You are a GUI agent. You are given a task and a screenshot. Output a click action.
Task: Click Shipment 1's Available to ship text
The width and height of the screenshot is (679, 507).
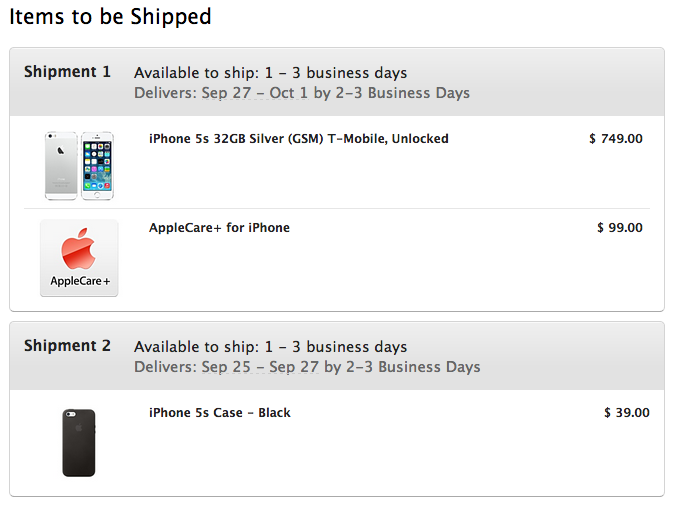click(x=270, y=73)
